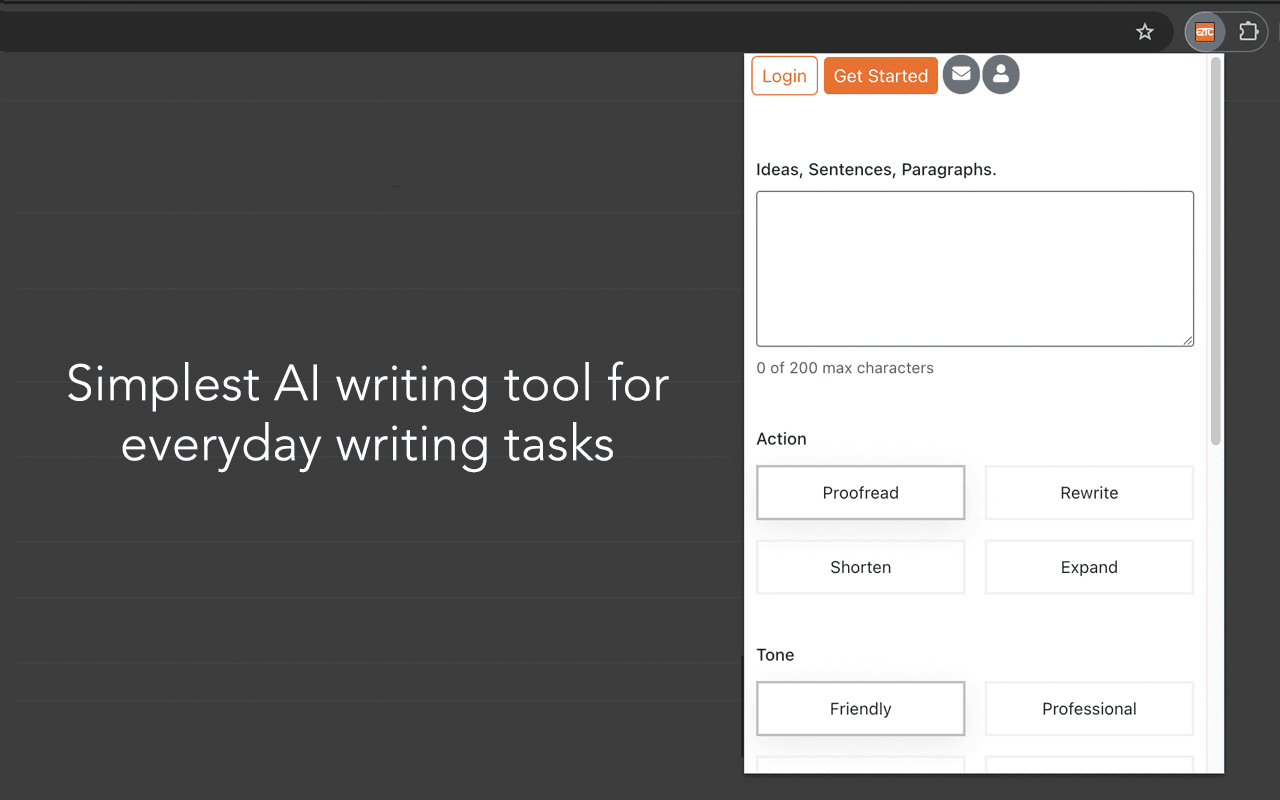
Task: Click the envelope contact icon
Action: pos(961,75)
